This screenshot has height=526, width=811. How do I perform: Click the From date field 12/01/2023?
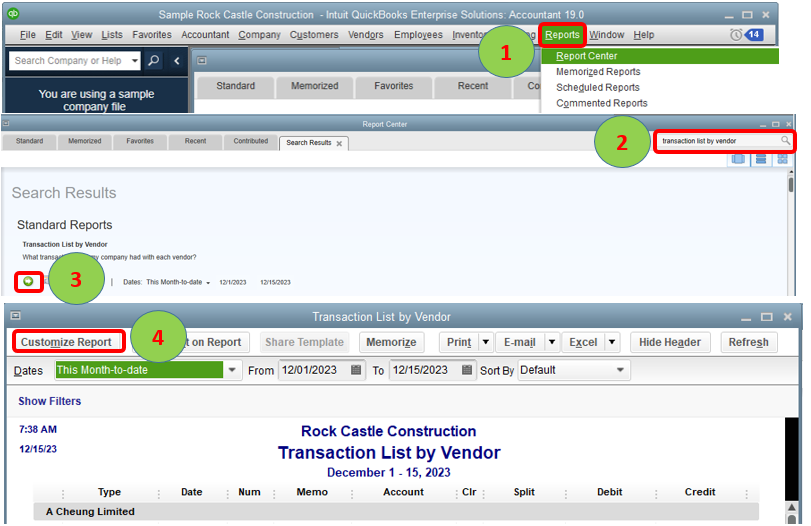(314, 370)
